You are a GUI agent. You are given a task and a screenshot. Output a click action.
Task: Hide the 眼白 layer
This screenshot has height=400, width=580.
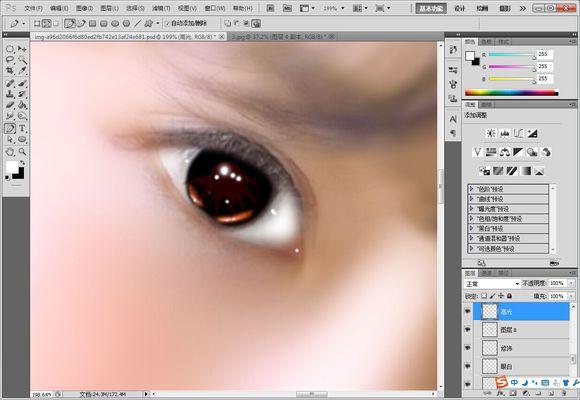[468, 366]
